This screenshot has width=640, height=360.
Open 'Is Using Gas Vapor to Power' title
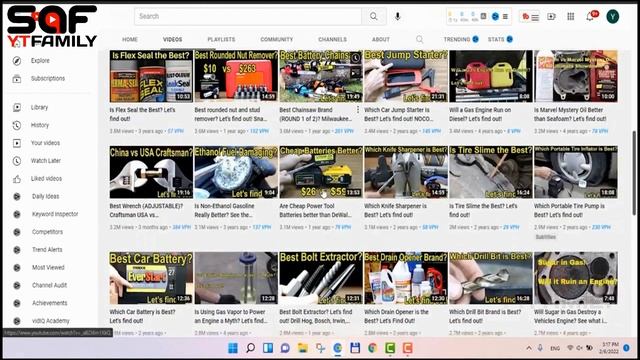pyautogui.click(x=231, y=316)
